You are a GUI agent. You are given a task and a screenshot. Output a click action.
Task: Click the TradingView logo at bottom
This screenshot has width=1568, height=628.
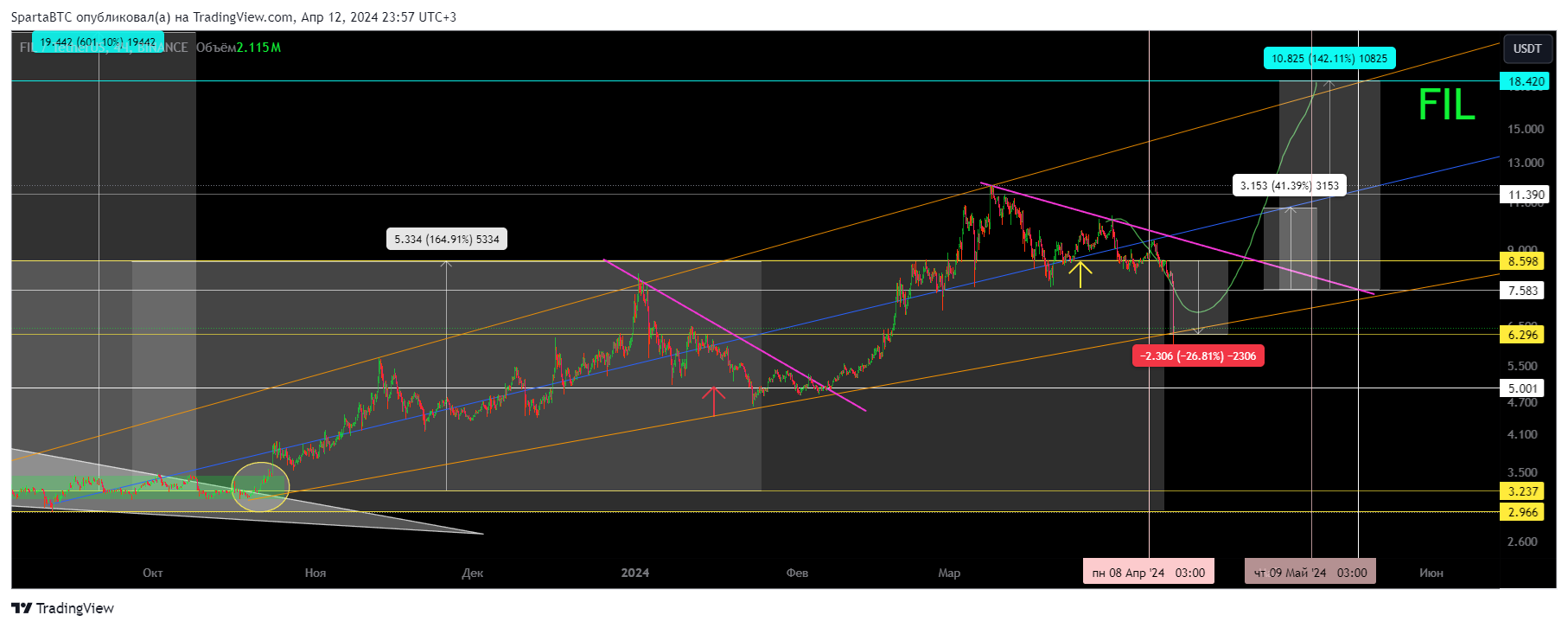coord(62,608)
